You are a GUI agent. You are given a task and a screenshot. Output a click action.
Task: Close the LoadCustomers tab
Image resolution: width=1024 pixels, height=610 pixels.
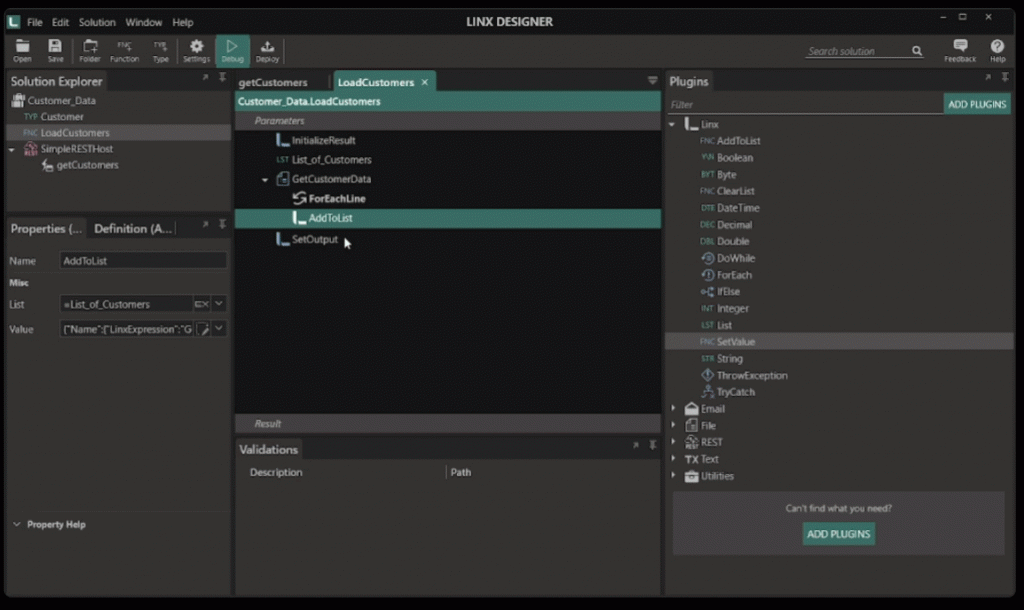pyautogui.click(x=424, y=82)
